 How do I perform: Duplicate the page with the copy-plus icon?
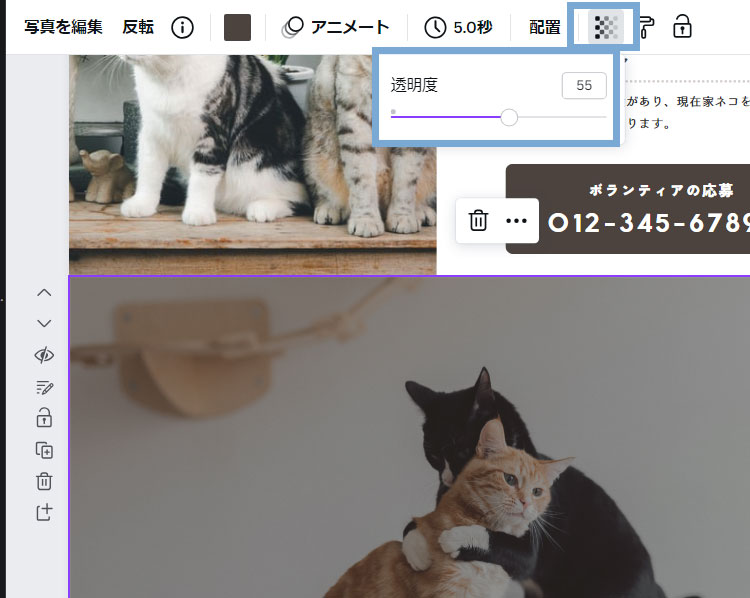click(44, 450)
